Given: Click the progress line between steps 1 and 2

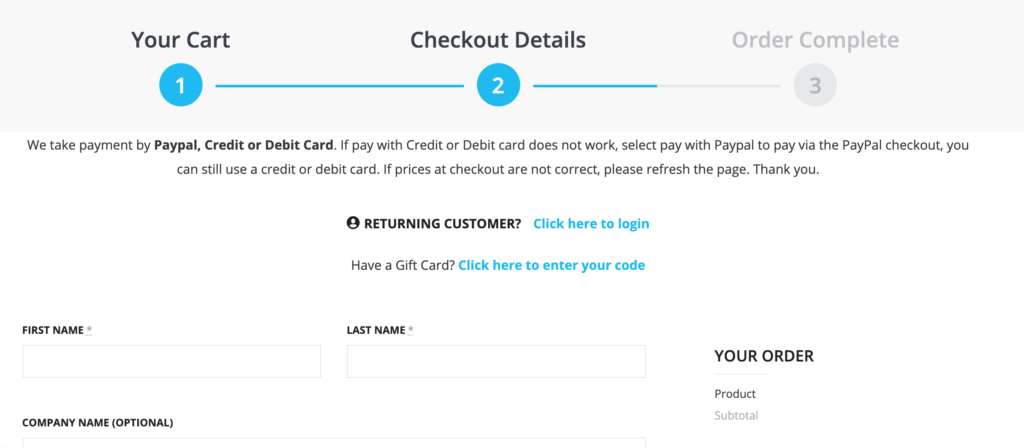Looking at the screenshot, I should (x=339, y=86).
